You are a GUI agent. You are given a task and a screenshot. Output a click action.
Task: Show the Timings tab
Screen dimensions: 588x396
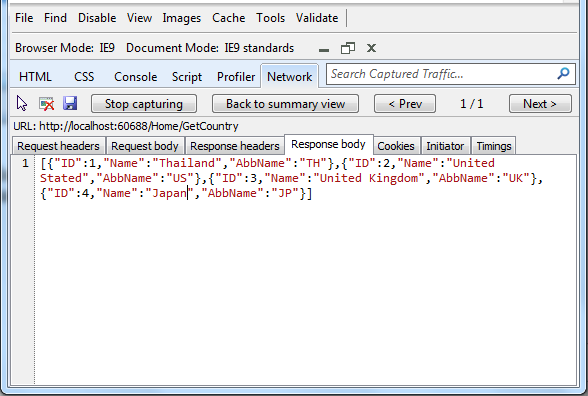(x=494, y=146)
